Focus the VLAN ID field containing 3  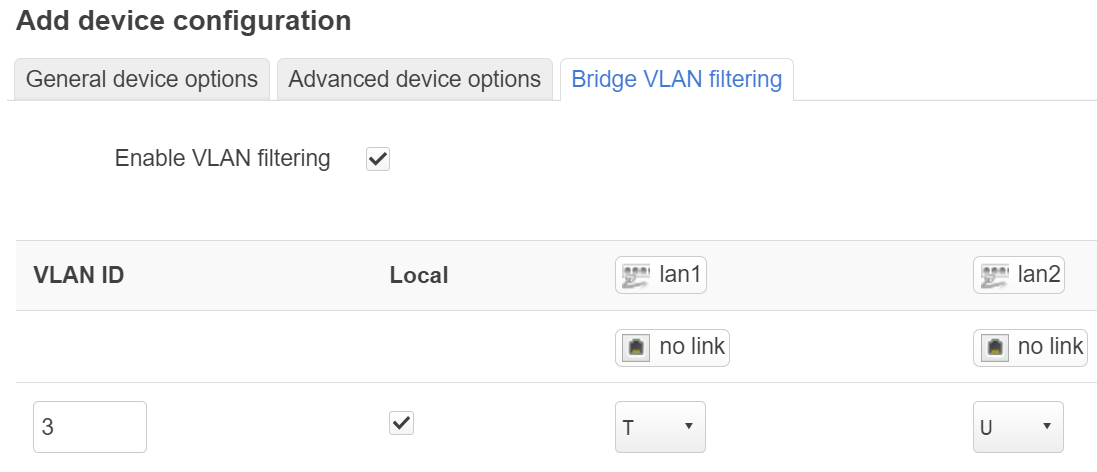(90, 427)
